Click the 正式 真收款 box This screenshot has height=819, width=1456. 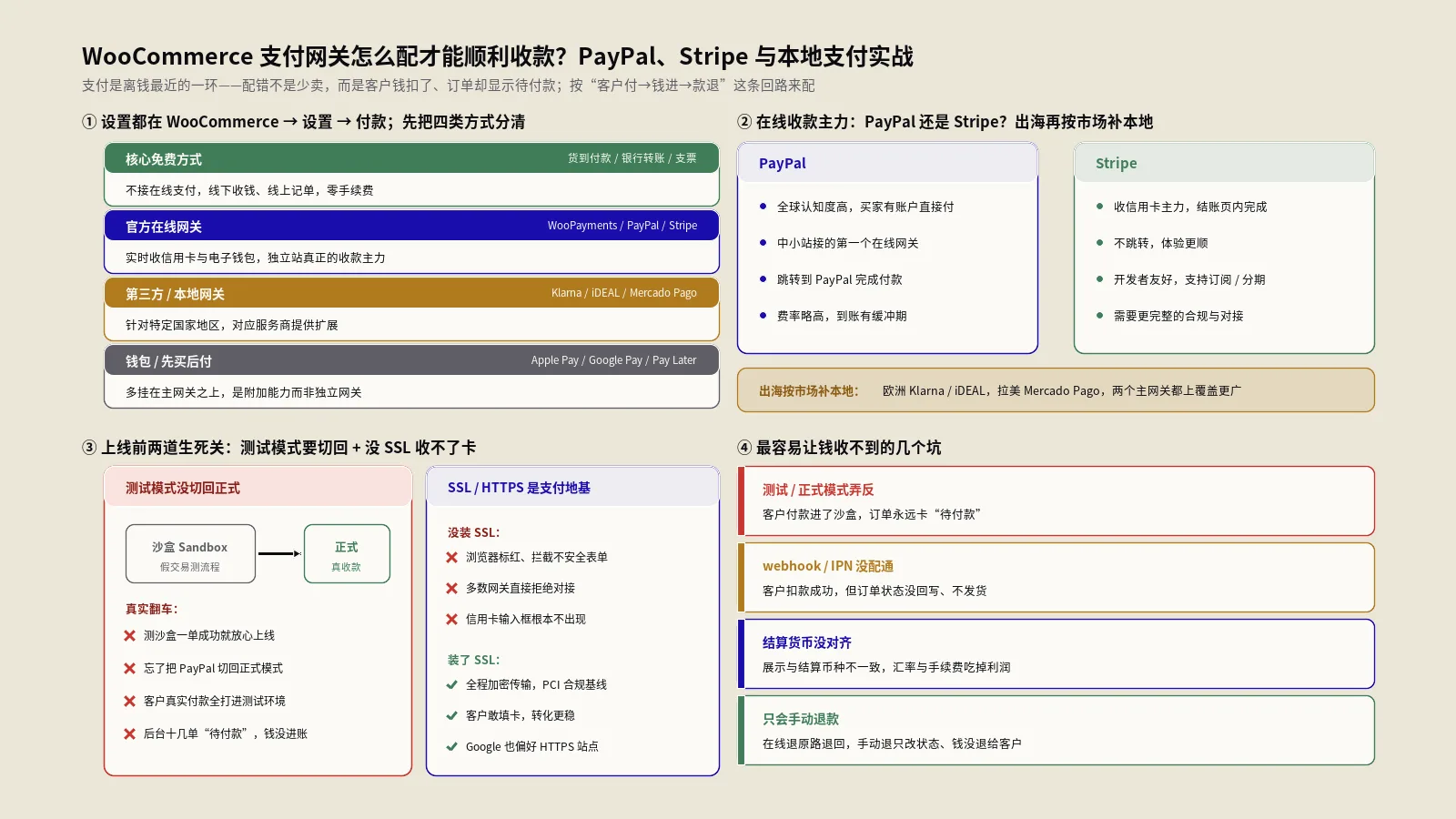coord(347,553)
